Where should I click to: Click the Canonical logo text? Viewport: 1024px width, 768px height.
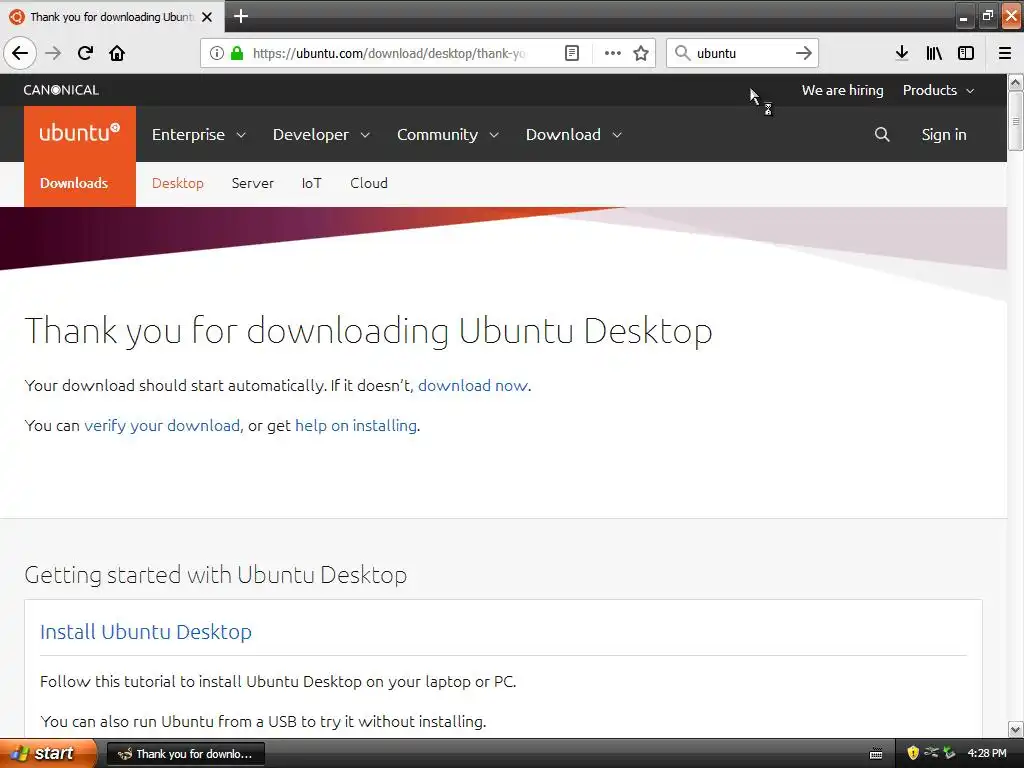click(x=61, y=90)
